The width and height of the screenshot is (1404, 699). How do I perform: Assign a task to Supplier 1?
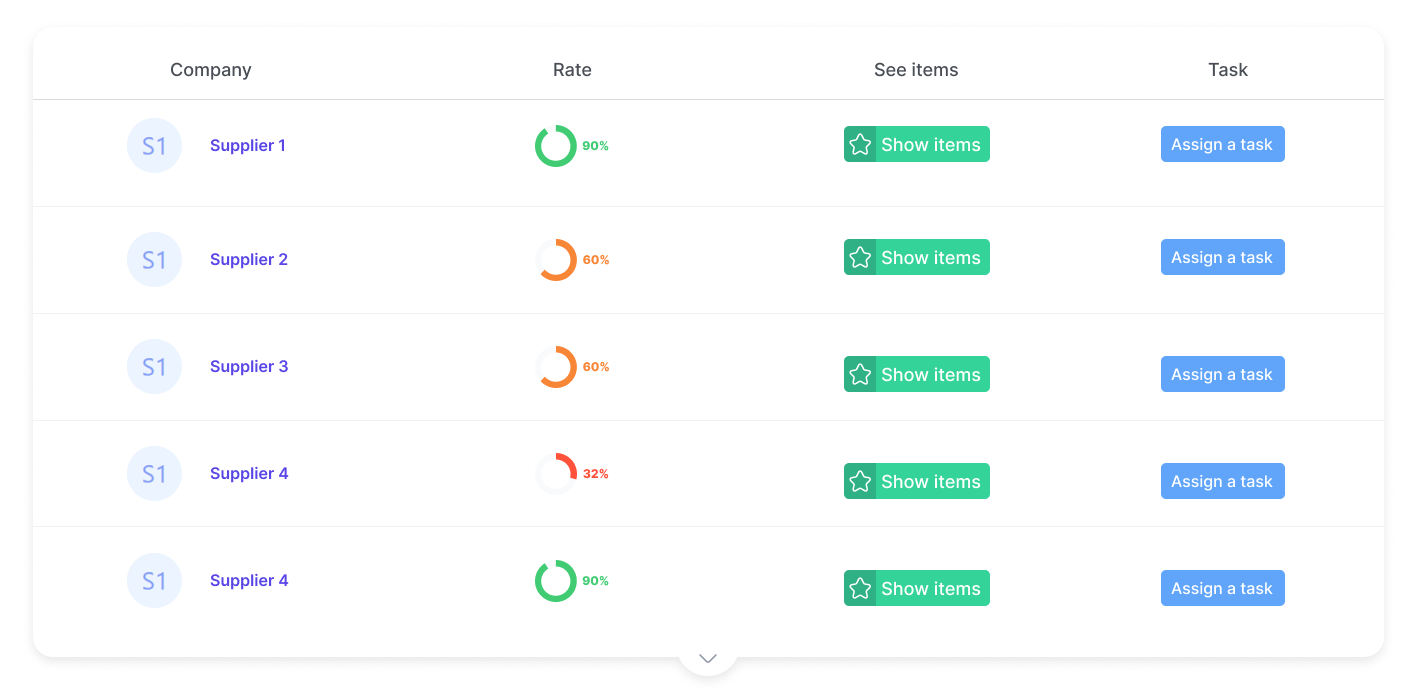(x=1222, y=144)
